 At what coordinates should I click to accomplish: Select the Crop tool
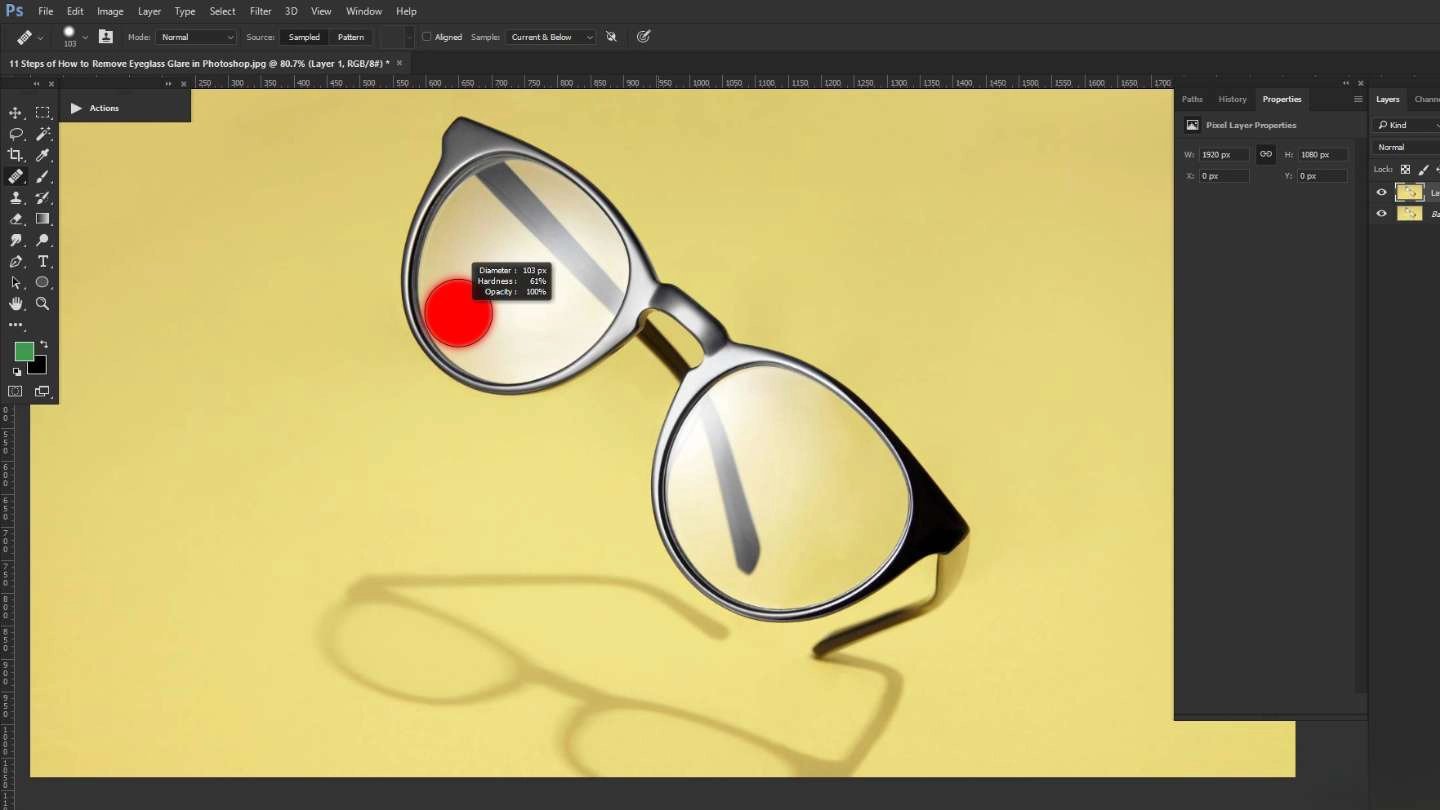[x=16, y=155]
